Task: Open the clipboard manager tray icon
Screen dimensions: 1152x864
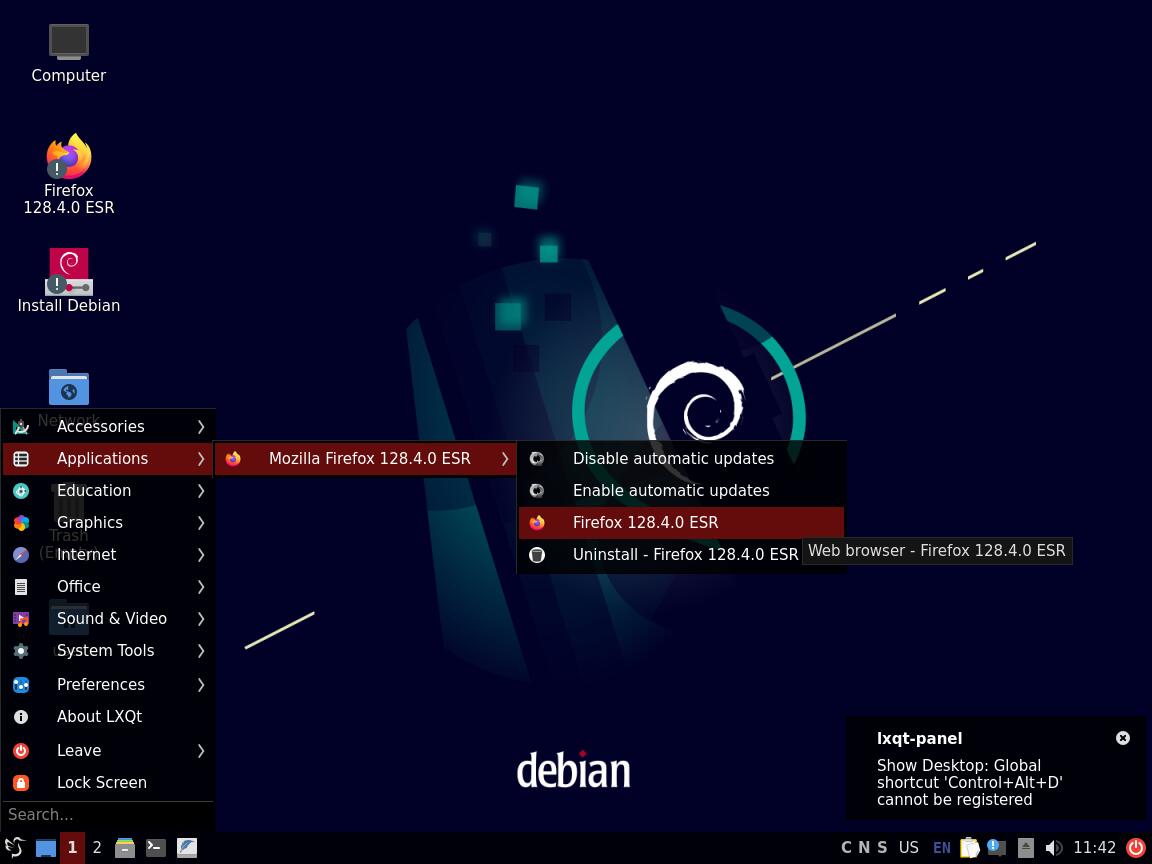Action: coord(970,848)
